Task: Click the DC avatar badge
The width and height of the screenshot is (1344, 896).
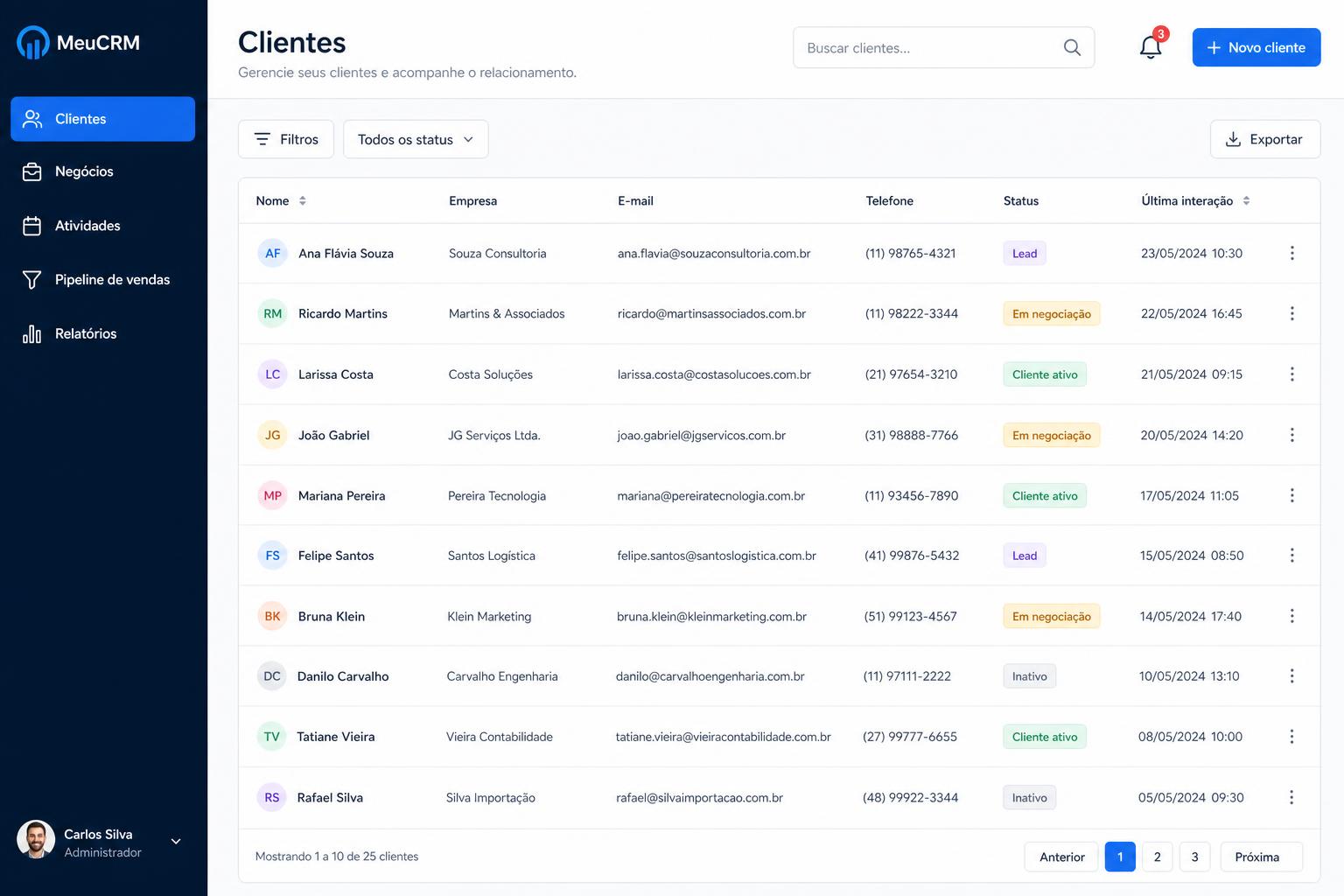Action: point(272,676)
